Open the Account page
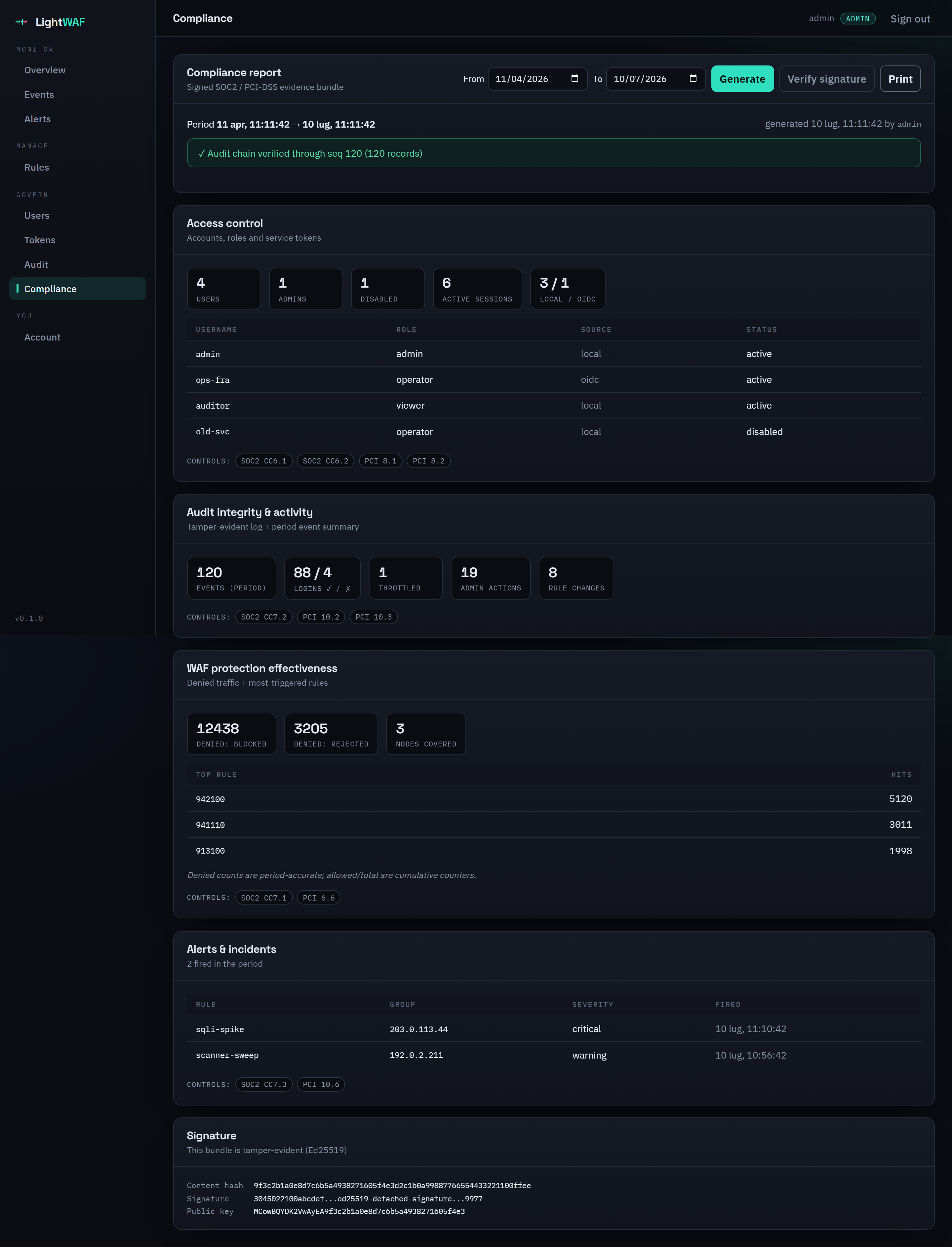 coord(78,337)
